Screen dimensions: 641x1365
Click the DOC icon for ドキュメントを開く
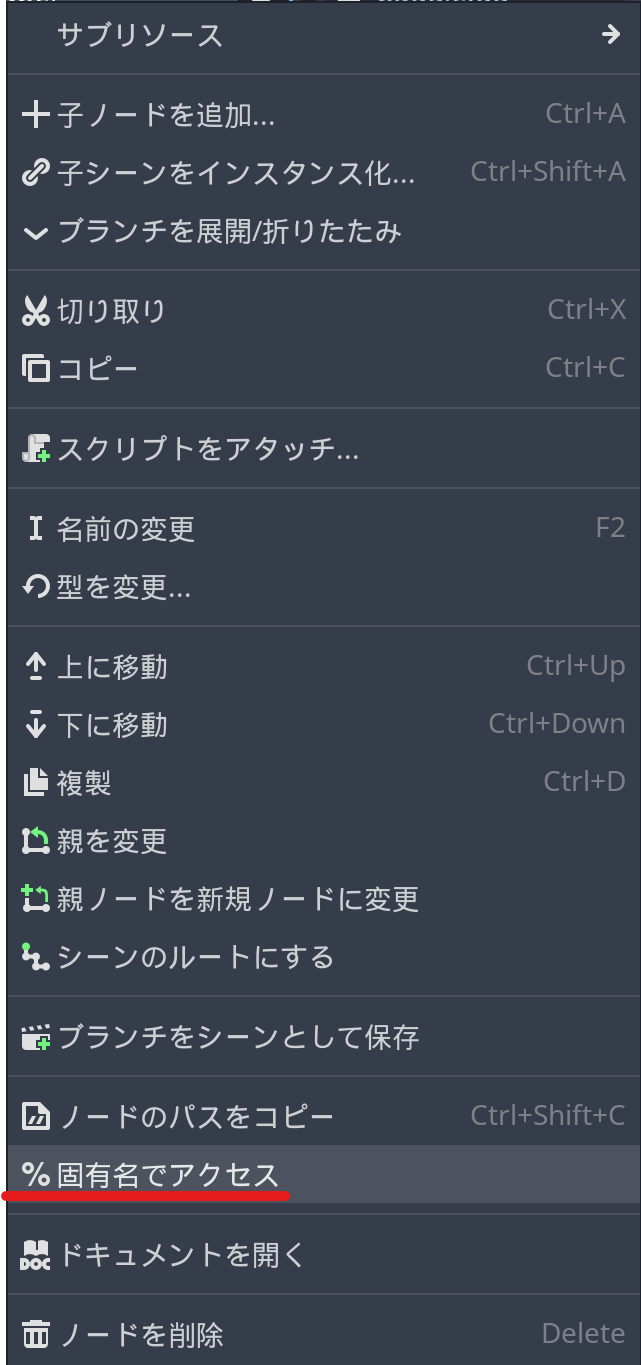[35, 1255]
